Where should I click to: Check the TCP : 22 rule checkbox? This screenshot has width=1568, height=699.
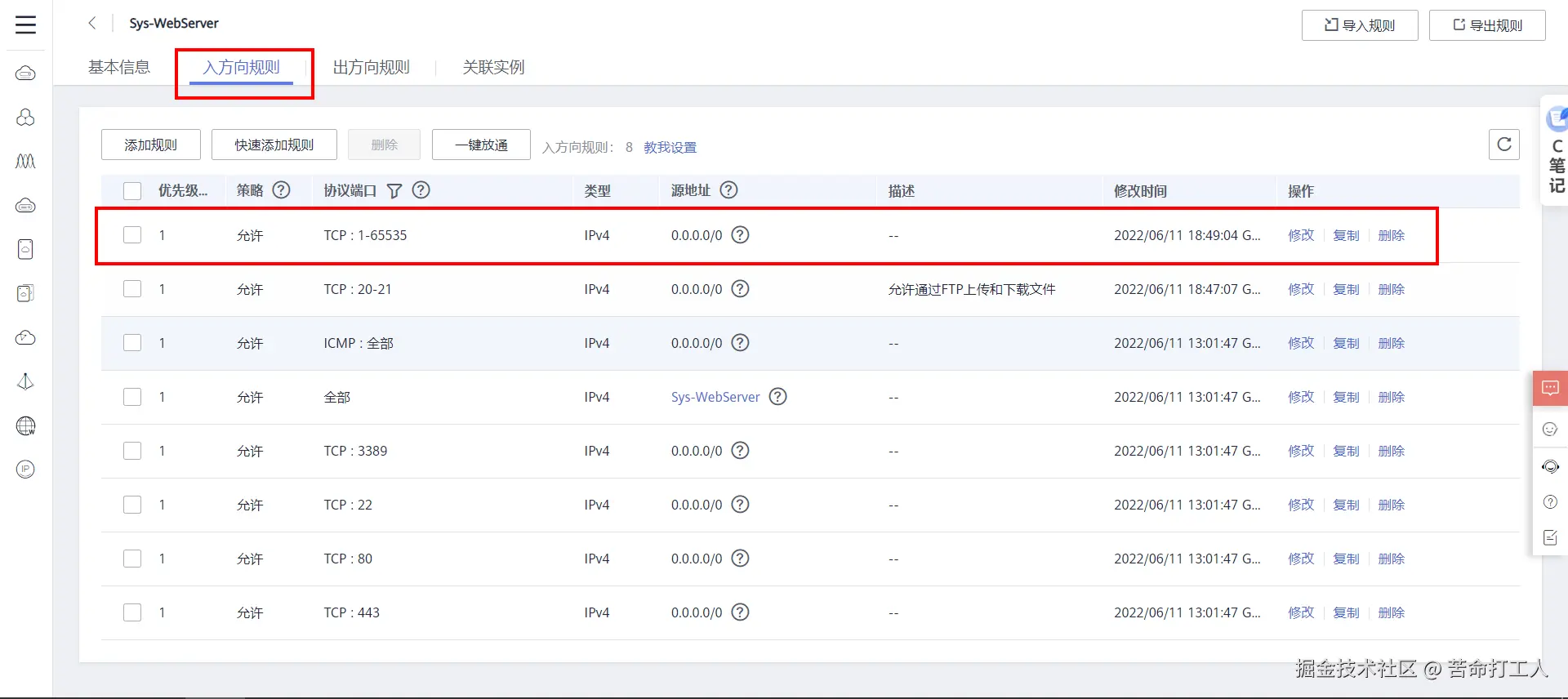point(132,505)
